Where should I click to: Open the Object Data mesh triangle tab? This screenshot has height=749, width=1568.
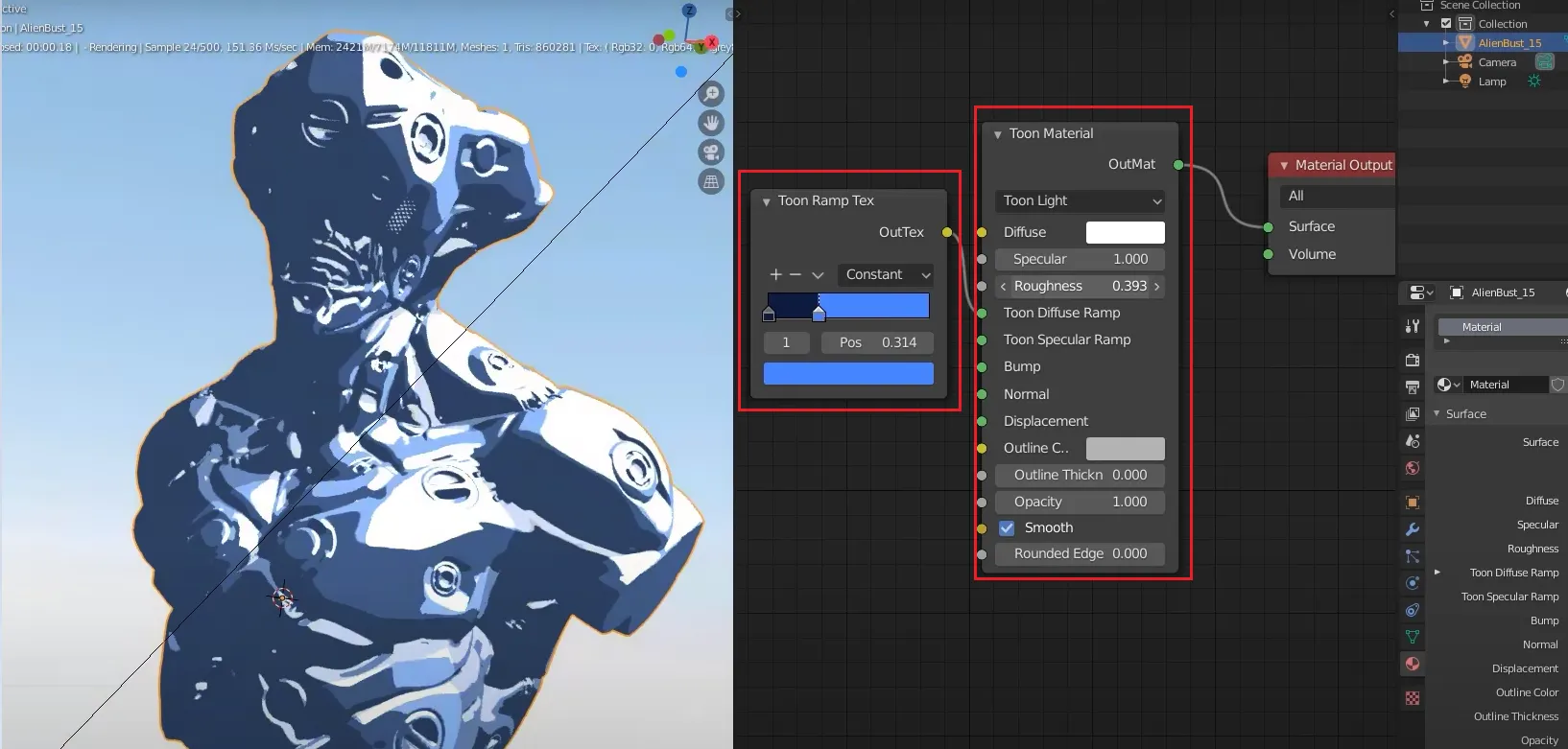coord(1413,637)
